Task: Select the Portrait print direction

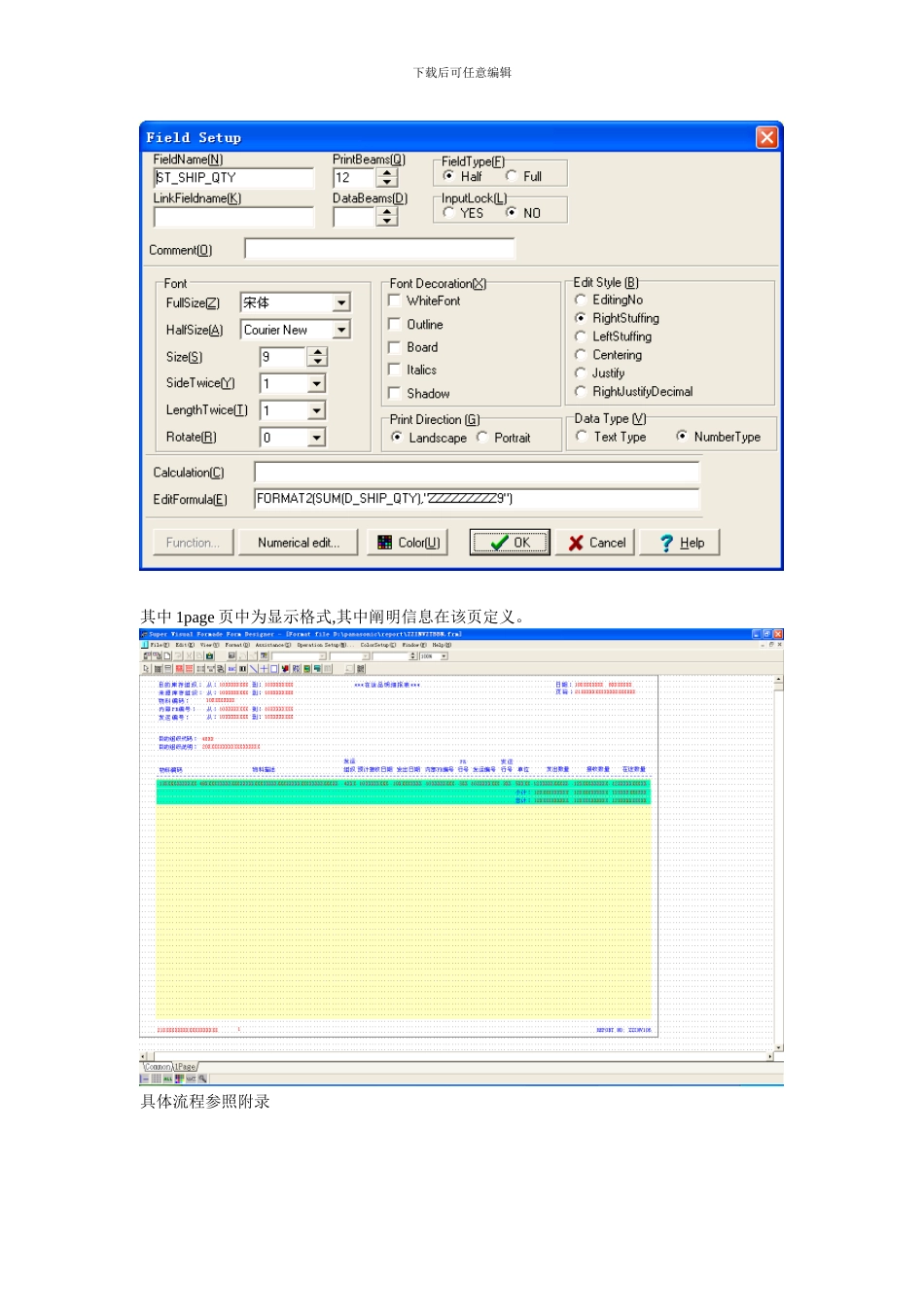Action: [x=482, y=438]
